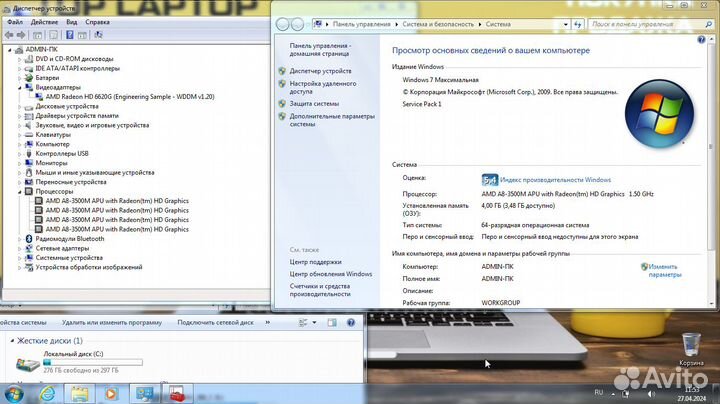Viewport: 720px width, 404px height.
Task: Click forward button in System window
Action: [x=298, y=24]
